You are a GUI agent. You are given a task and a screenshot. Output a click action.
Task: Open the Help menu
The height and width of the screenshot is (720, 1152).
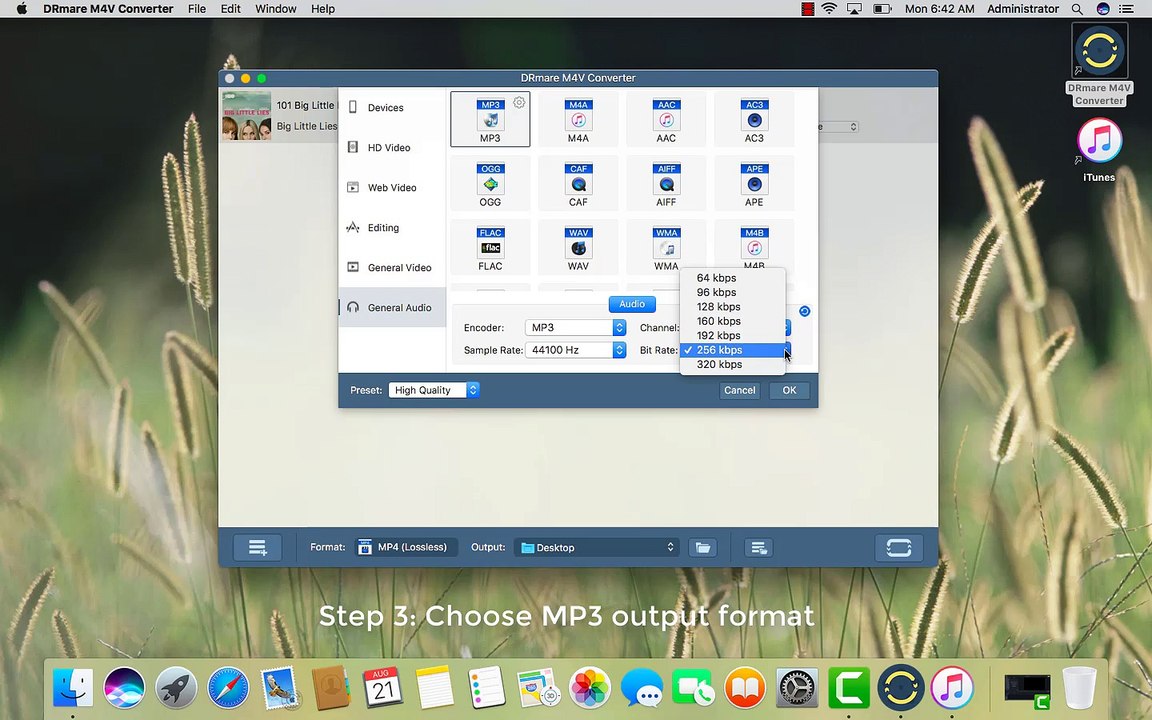click(323, 9)
